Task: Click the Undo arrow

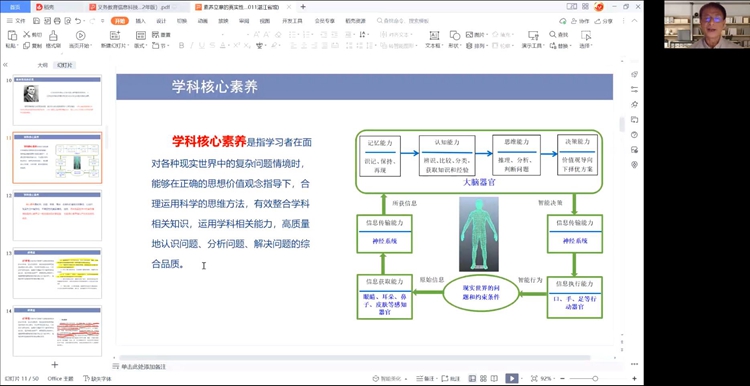Action: 77,21
